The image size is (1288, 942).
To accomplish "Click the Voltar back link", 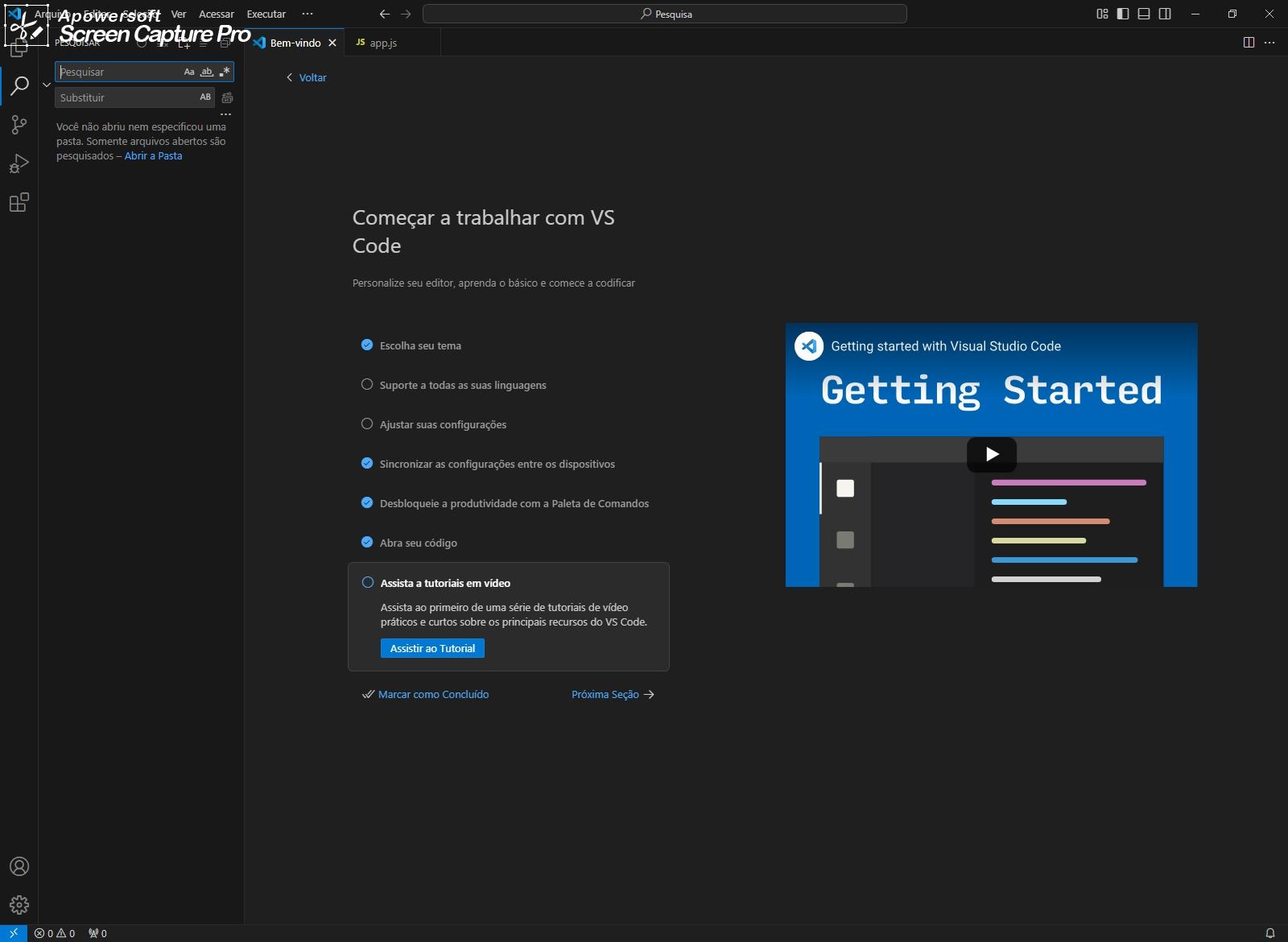I will pyautogui.click(x=307, y=77).
